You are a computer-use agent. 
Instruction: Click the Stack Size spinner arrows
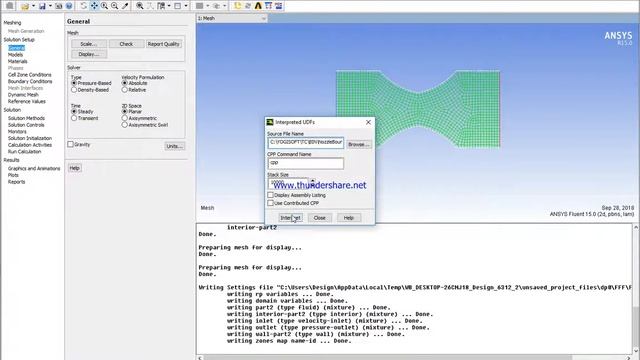coord(313,183)
